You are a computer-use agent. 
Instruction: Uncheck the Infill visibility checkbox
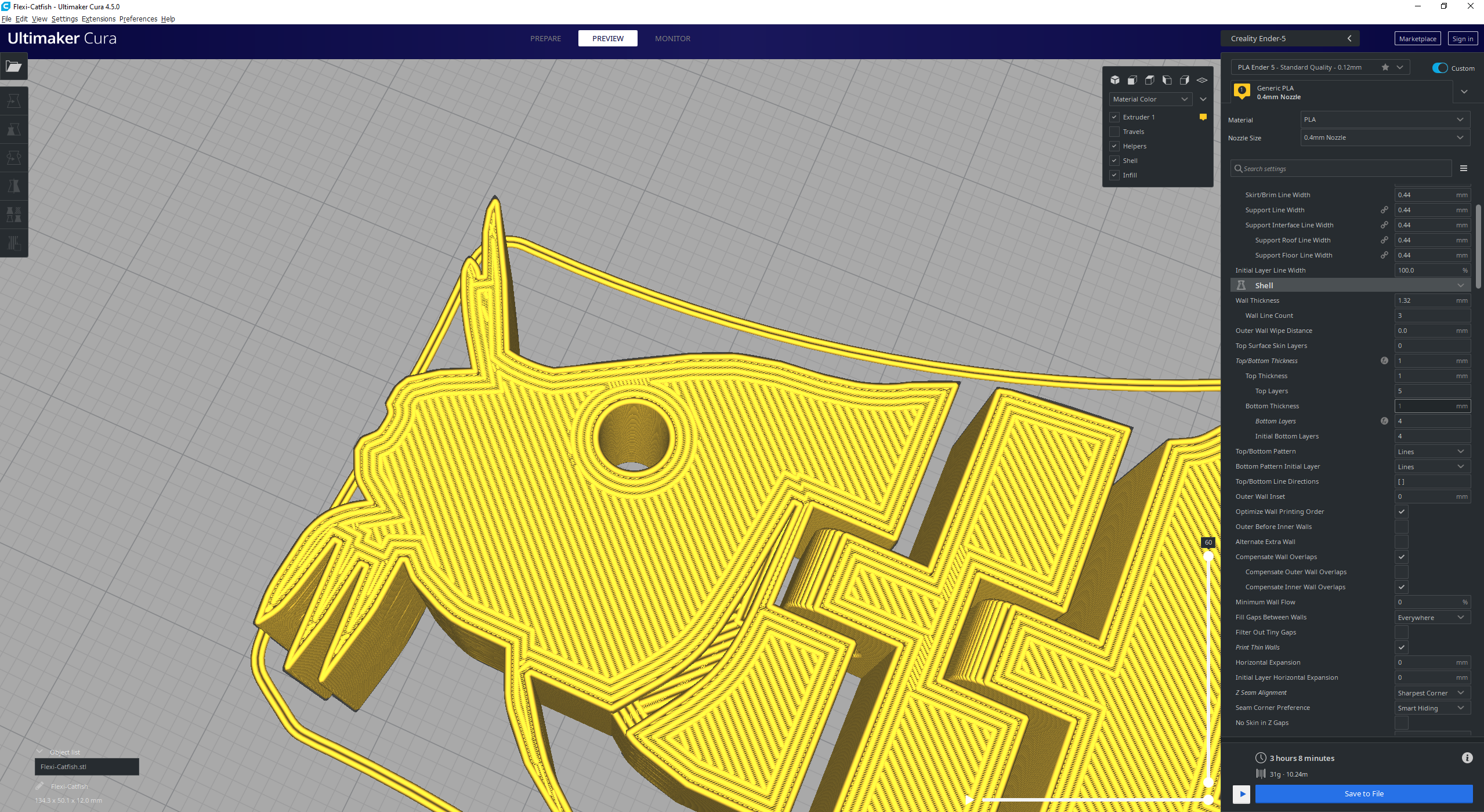[x=1114, y=175]
